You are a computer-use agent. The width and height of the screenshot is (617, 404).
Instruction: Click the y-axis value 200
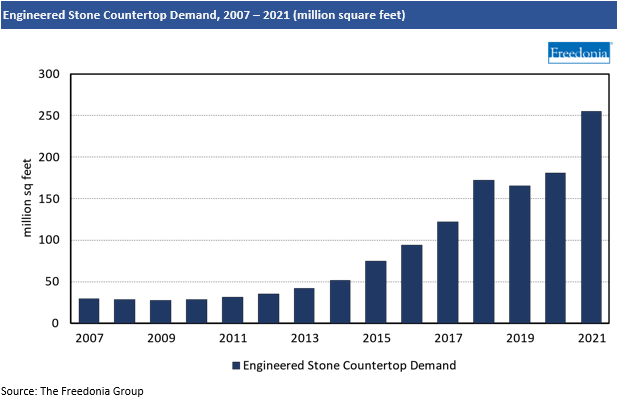pyautogui.click(x=49, y=157)
